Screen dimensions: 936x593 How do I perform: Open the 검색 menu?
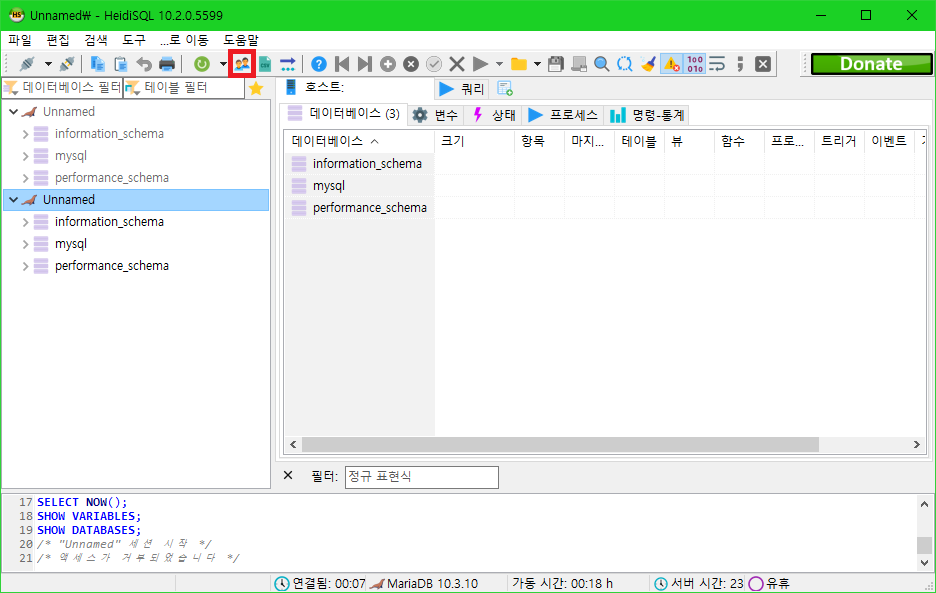pos(96,40)
